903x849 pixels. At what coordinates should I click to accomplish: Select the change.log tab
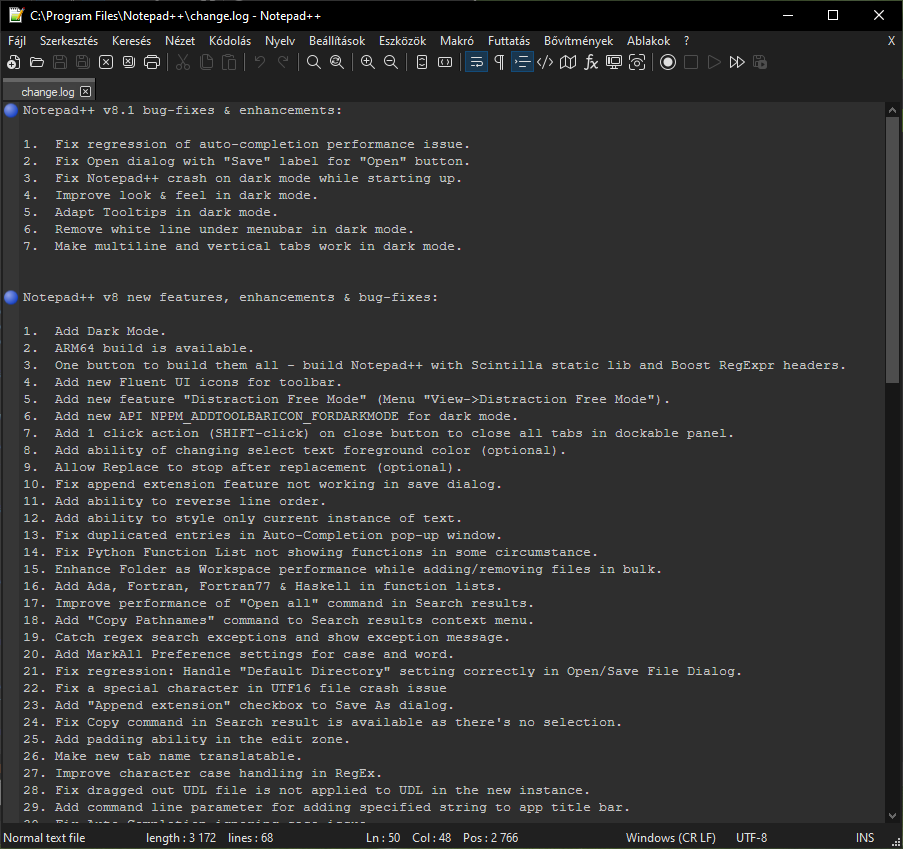(48, 92)
